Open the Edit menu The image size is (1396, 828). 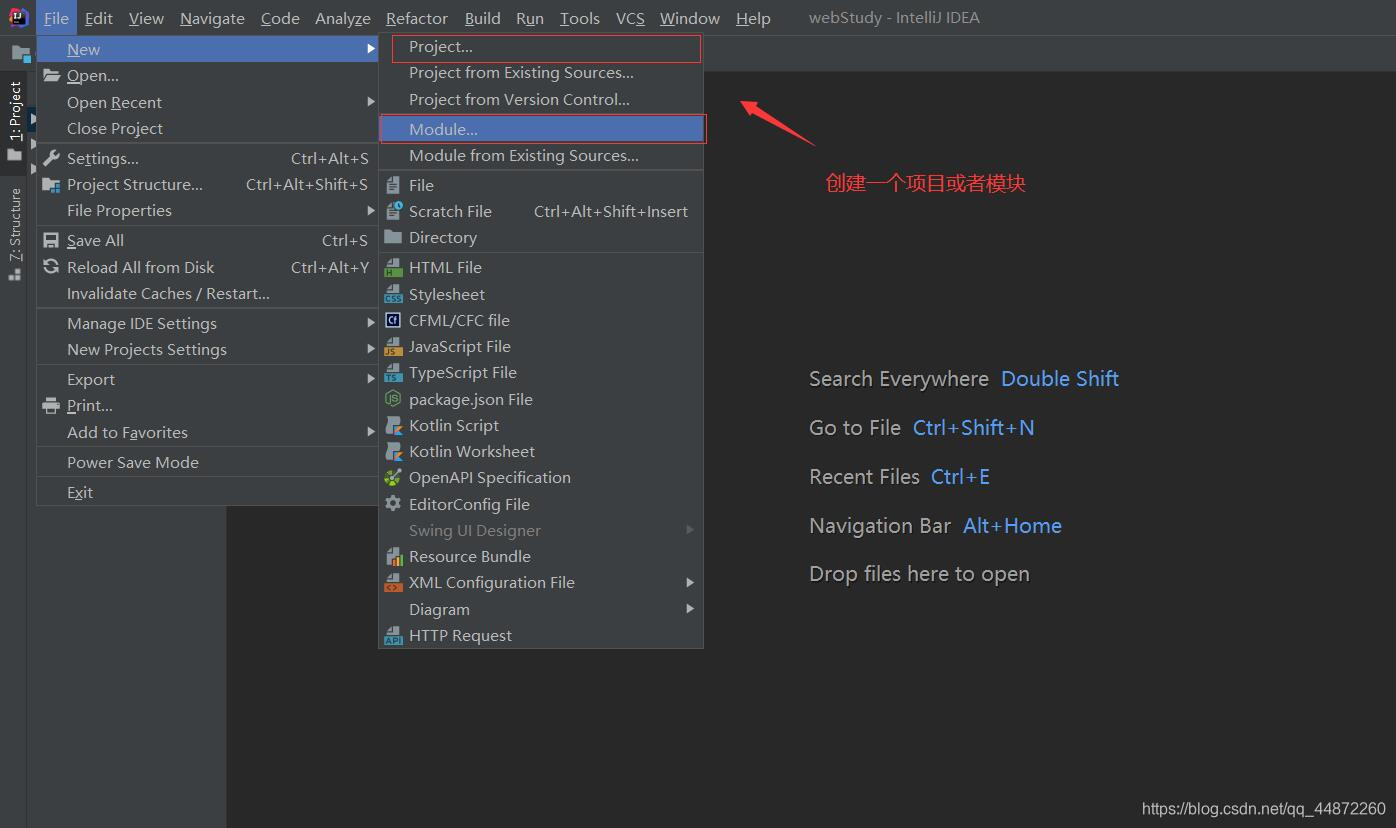click(99, 18)
